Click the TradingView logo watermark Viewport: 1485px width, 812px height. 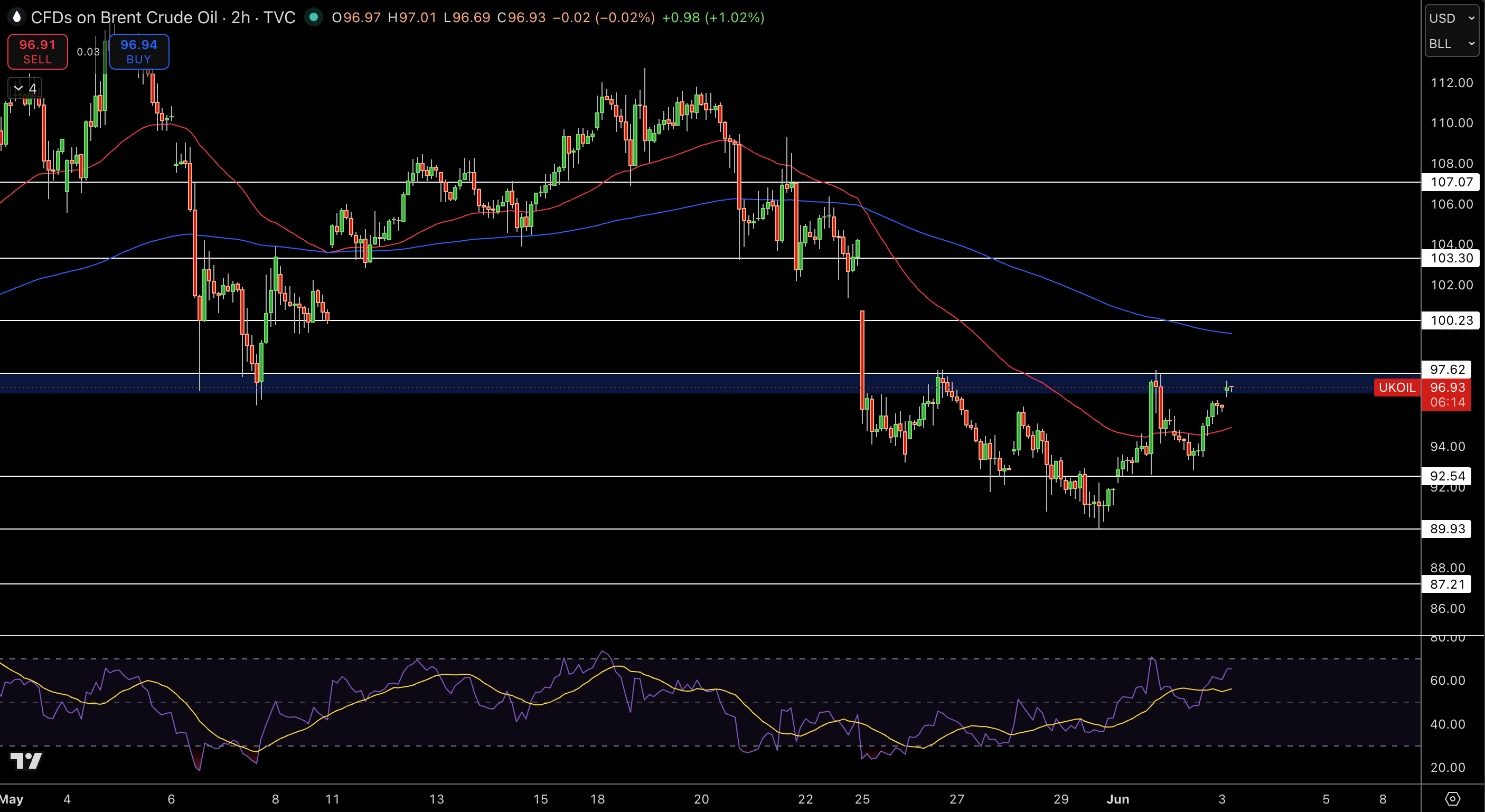coord(26,761)
